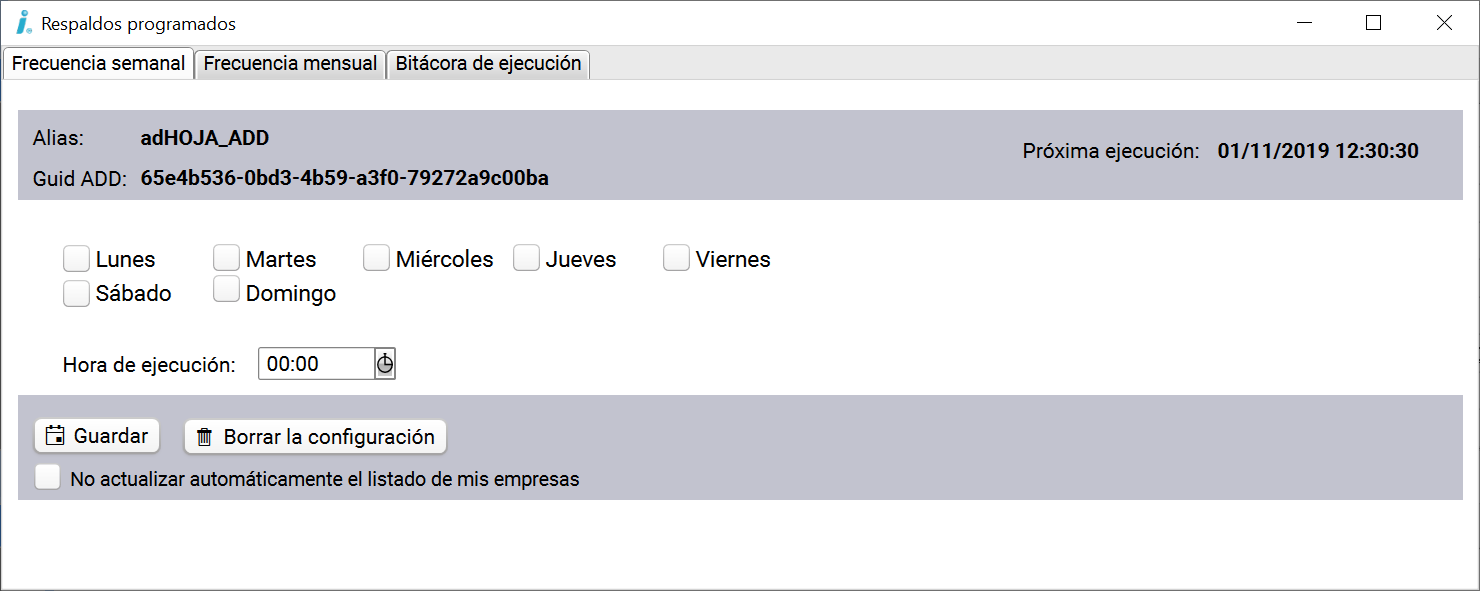The width and height of the screenshot is (1480, 591).
Task: Check the Miércoles day option
Action: 376,259
